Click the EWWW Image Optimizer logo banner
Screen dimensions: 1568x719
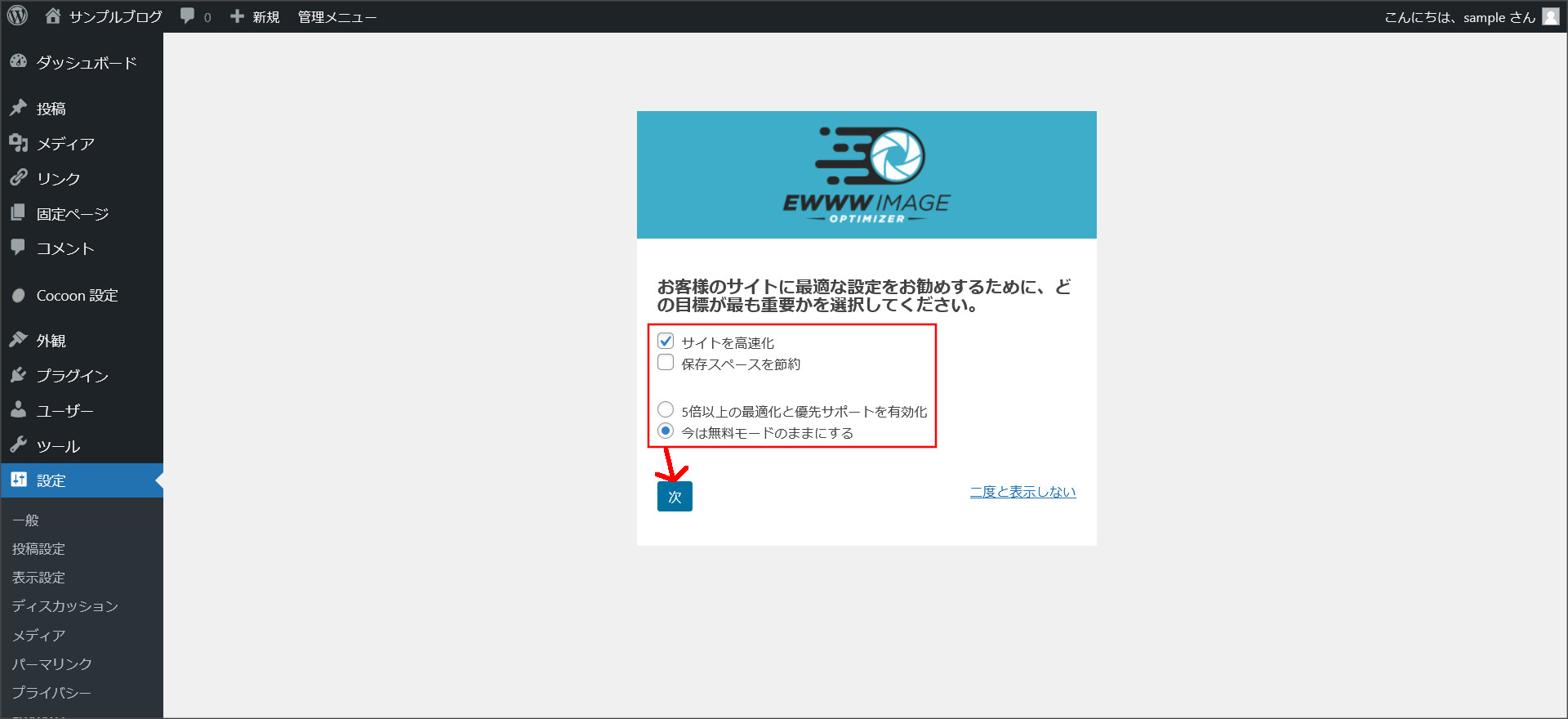866,175
